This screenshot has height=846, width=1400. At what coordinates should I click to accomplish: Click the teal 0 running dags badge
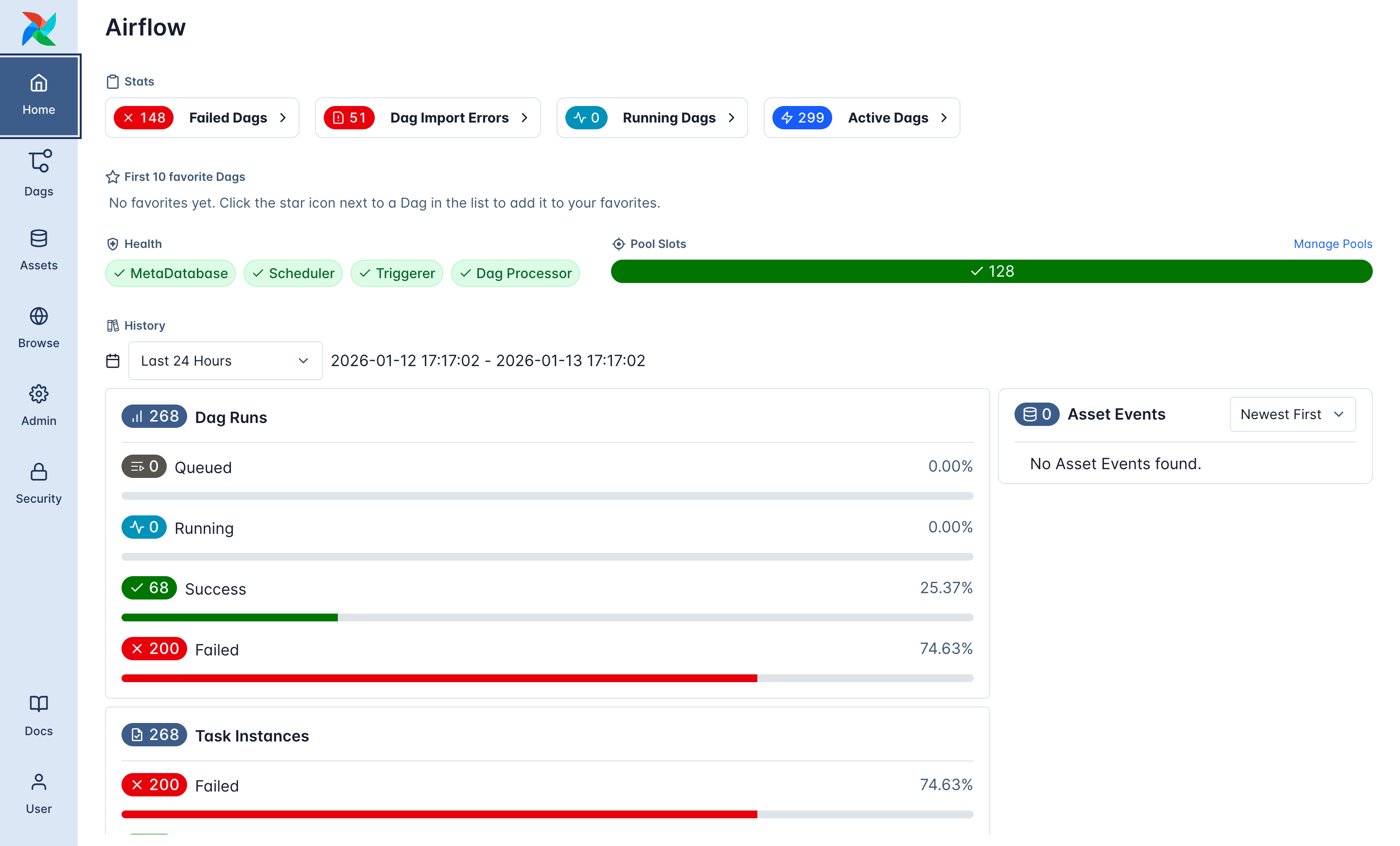click(586, 118)
